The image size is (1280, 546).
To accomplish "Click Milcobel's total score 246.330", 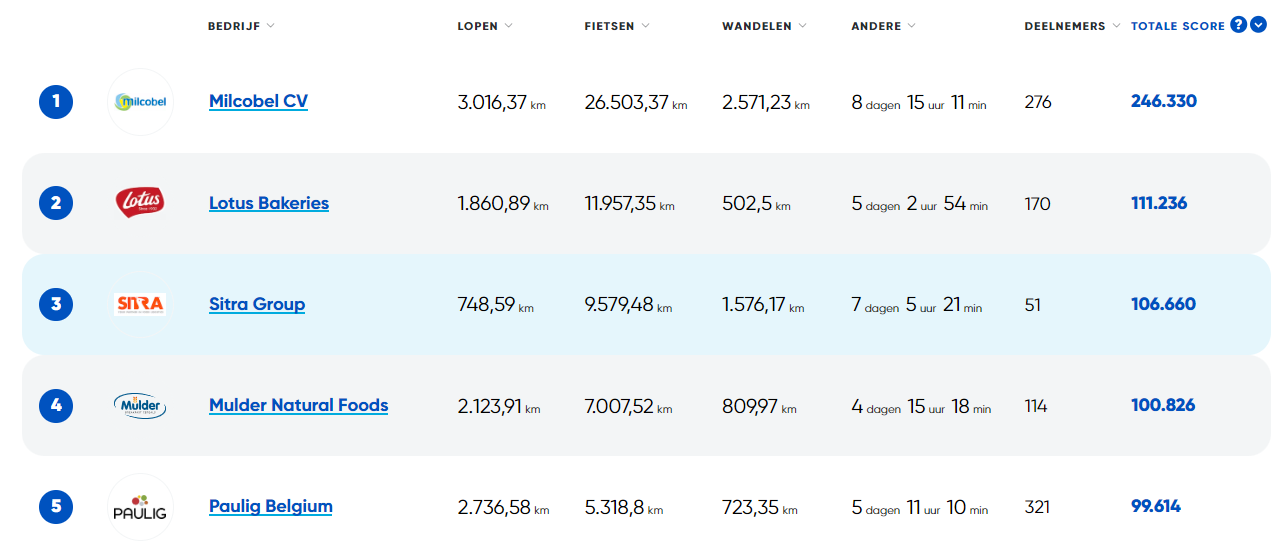I will click(1164, 101).
